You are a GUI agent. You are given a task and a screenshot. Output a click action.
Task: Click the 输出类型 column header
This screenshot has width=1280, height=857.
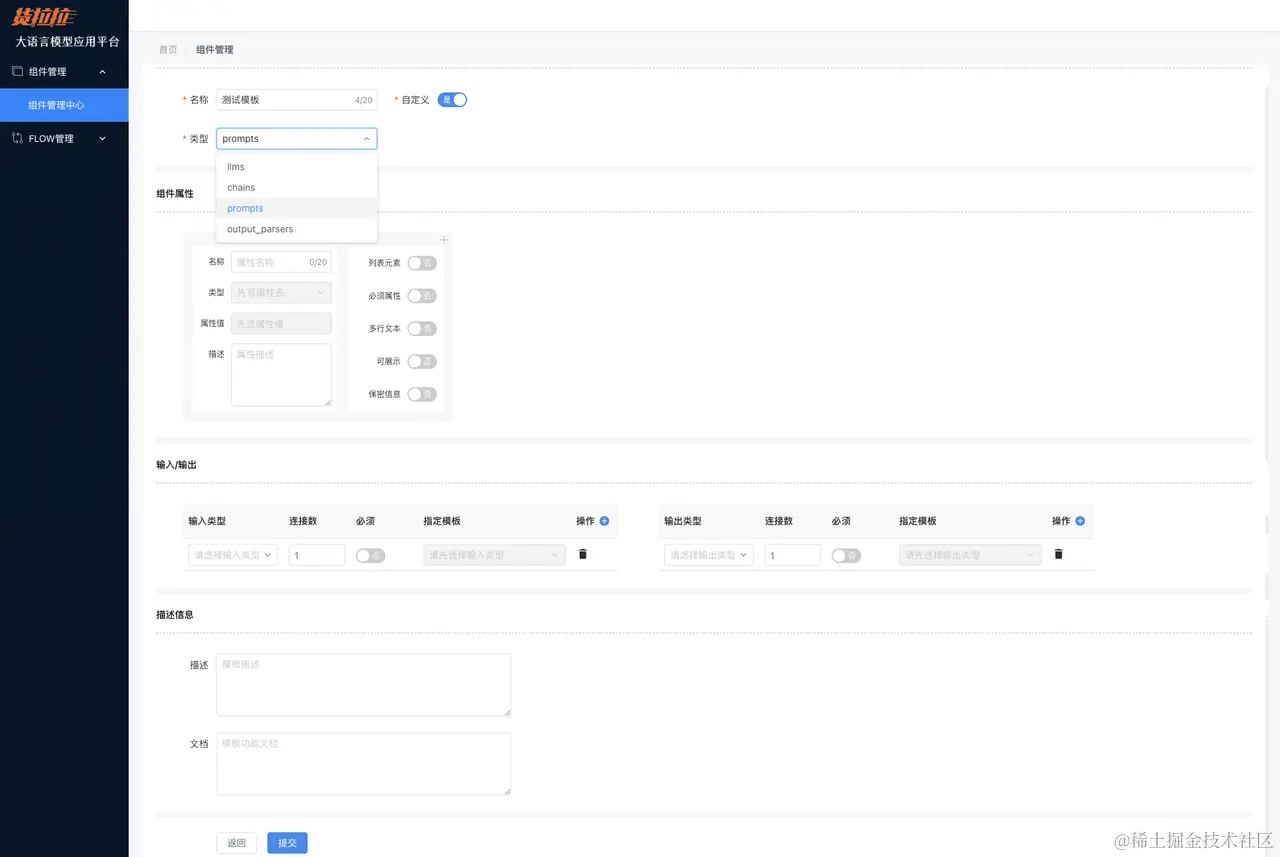(683, 521)
